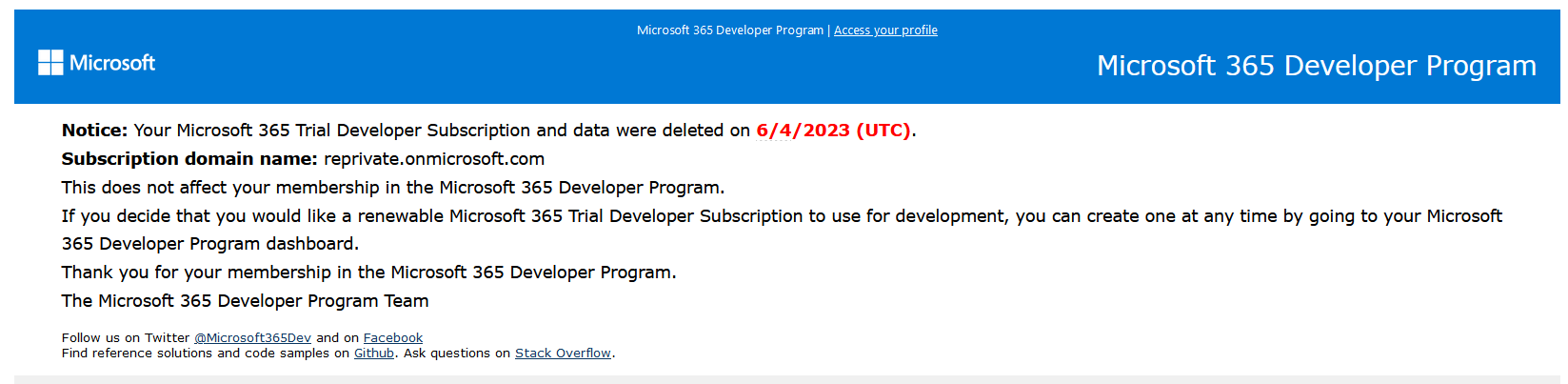
Task: Click the Microsoft four-square logo icon
Action: 50,63
